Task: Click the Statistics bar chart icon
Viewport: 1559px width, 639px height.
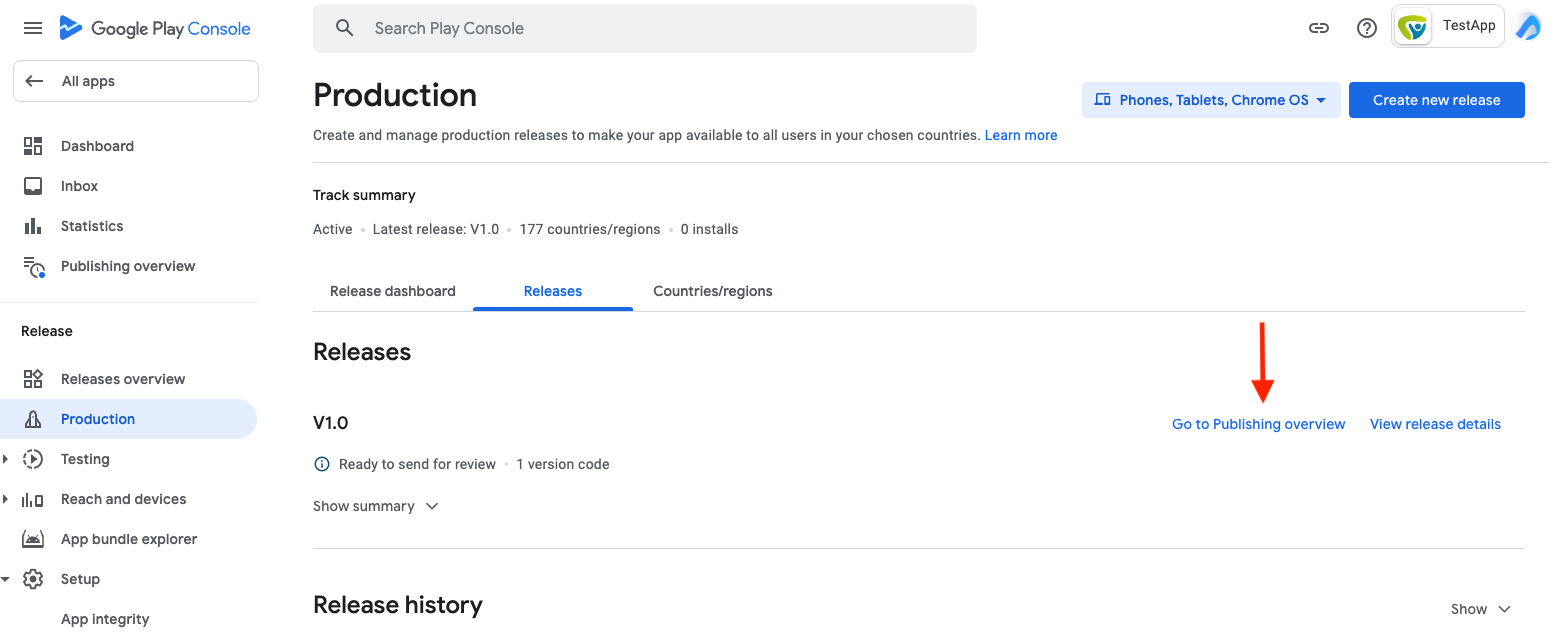Action: [x=33, y=226]
